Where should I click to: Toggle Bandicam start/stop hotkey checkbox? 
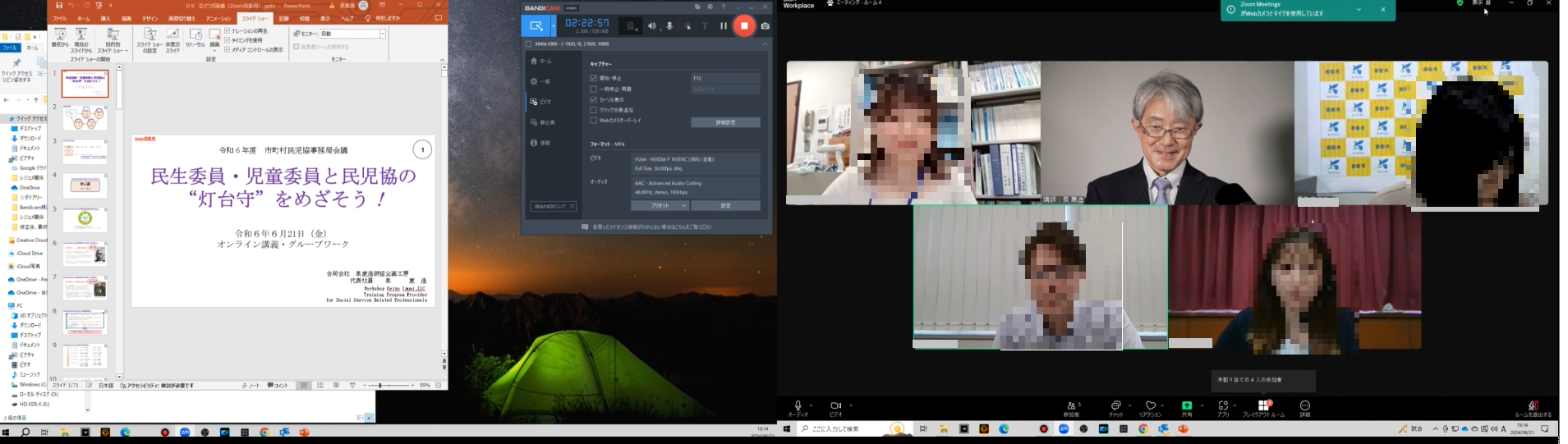593,78
